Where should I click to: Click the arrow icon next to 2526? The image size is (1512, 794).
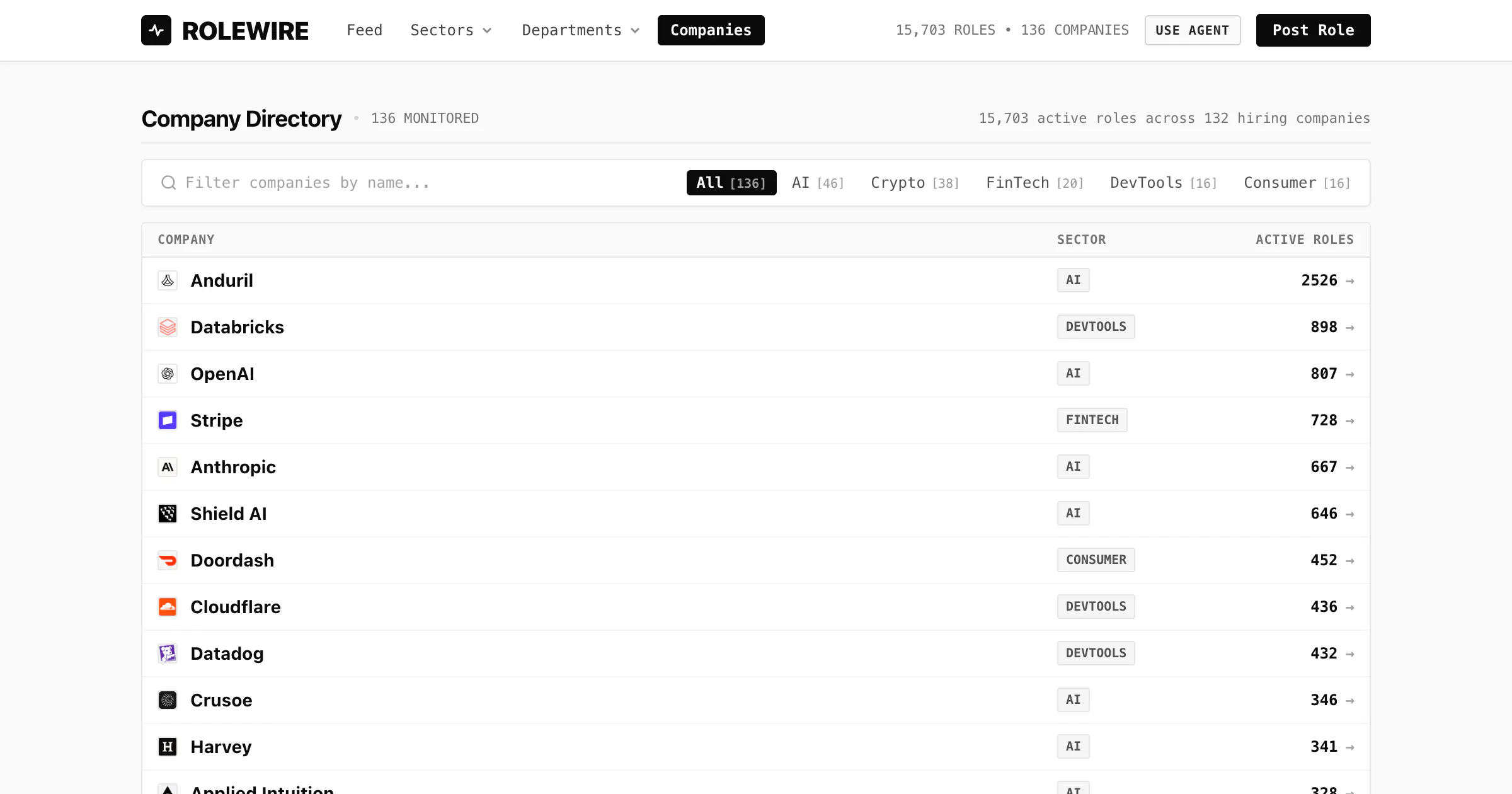(x=1349, y=281)
